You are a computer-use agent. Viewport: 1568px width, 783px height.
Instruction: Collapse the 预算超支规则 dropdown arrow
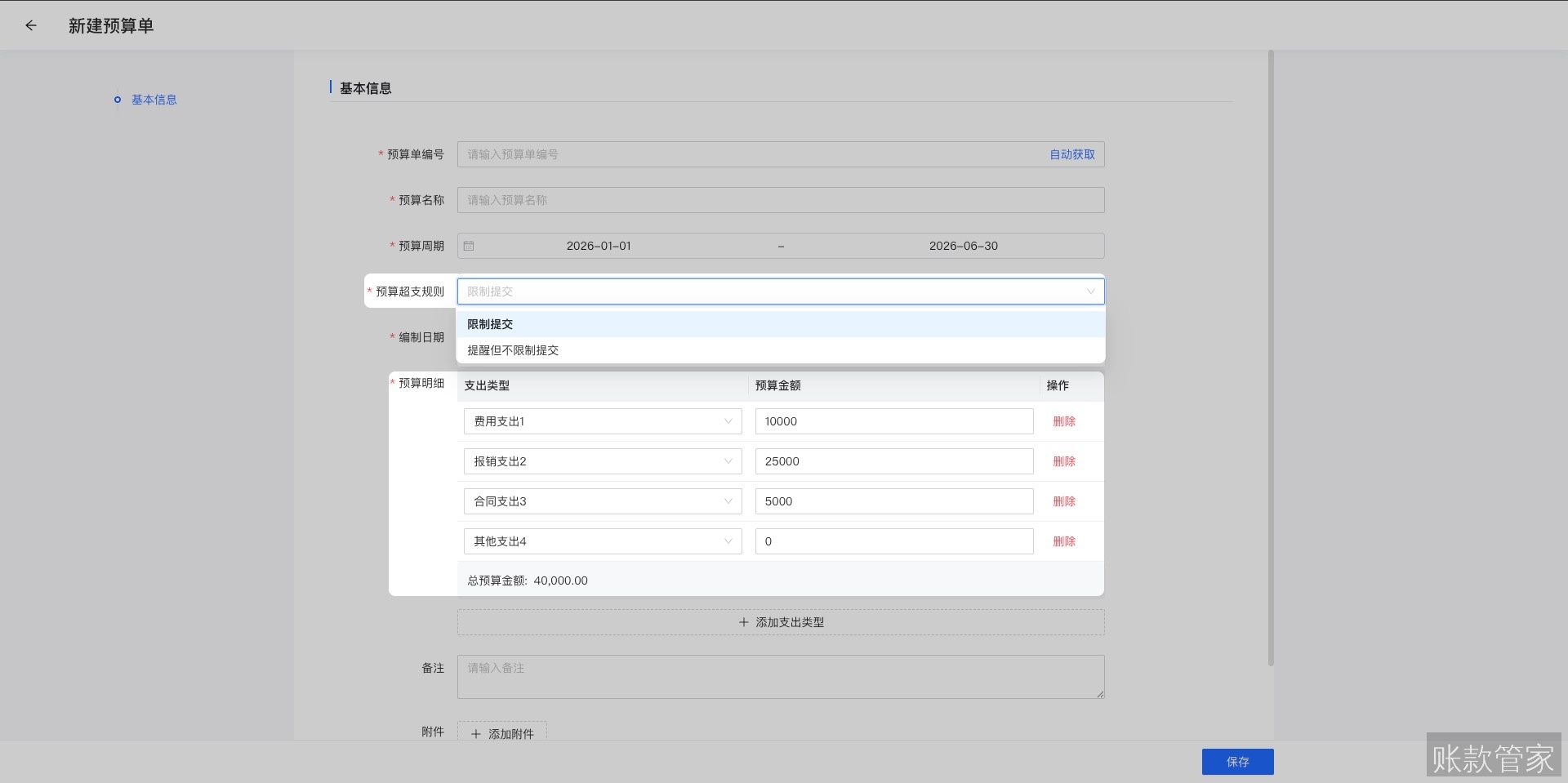point(1090,291)
